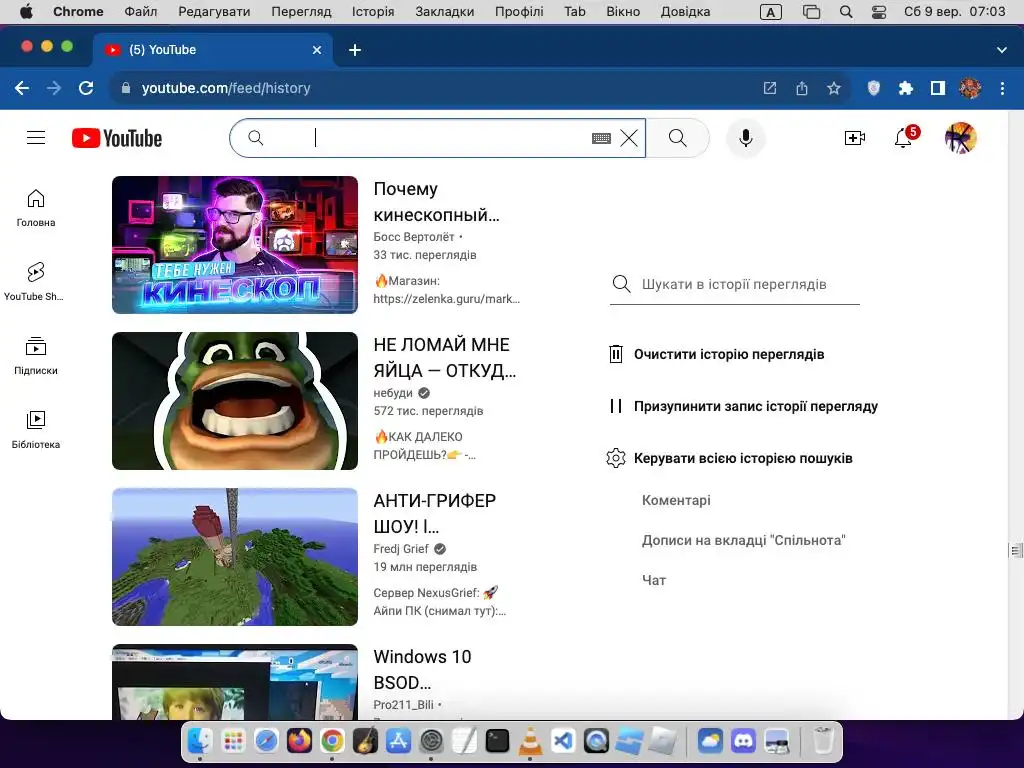The height and width of the screenshot is (768, 1024).
Task: Open Visual Studio Code from Dock
Action: [x=563, y=741]
